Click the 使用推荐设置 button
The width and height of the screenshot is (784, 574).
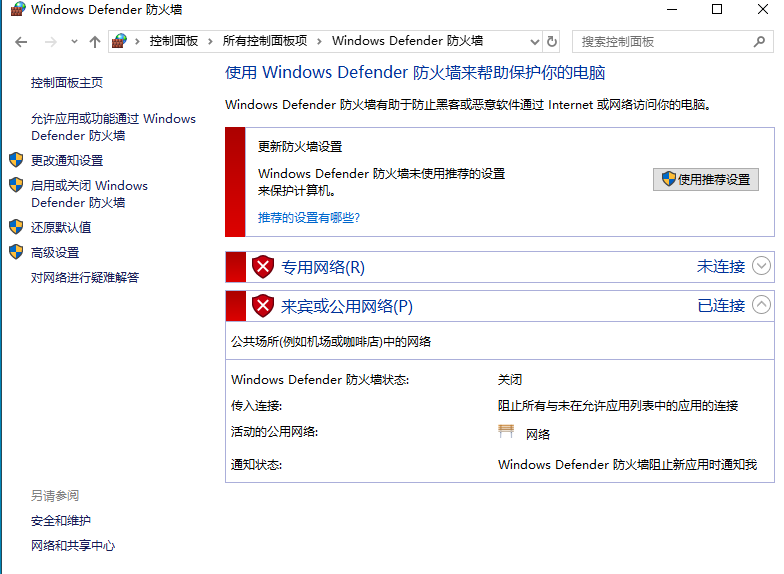click(x=706, y=180)
